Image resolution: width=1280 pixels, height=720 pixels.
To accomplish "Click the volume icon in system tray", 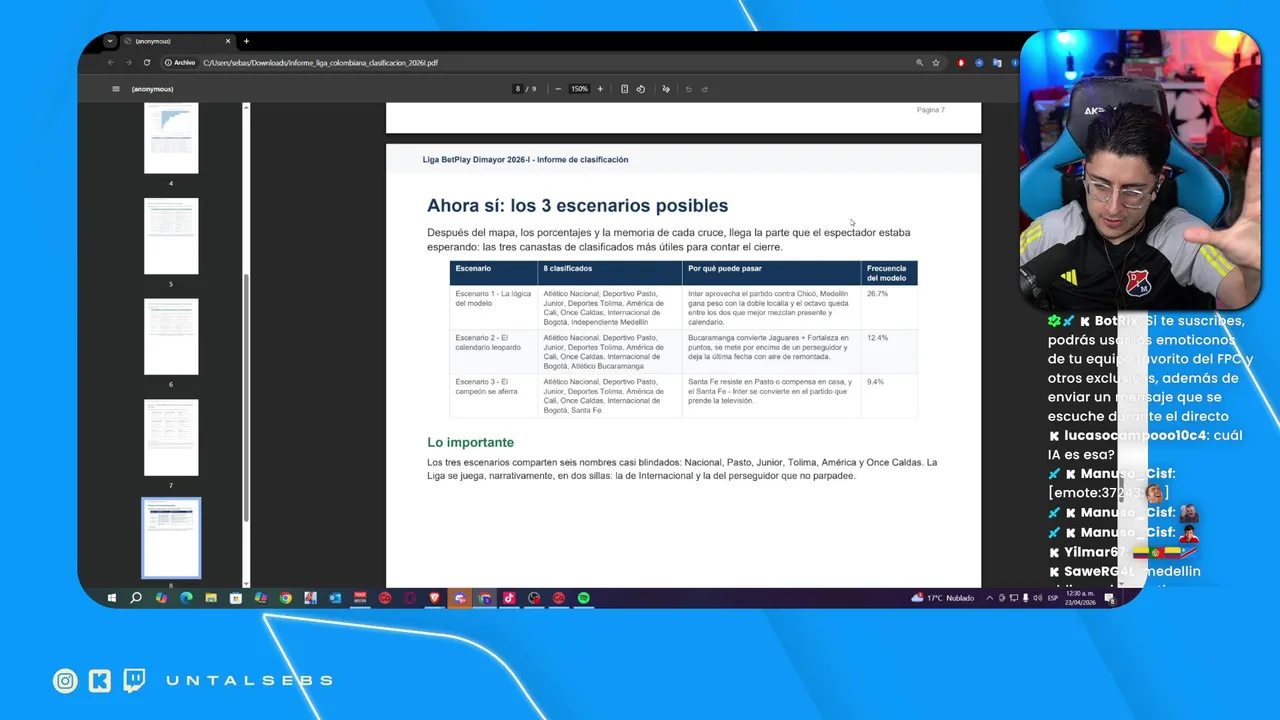I will pos(1037,598).
